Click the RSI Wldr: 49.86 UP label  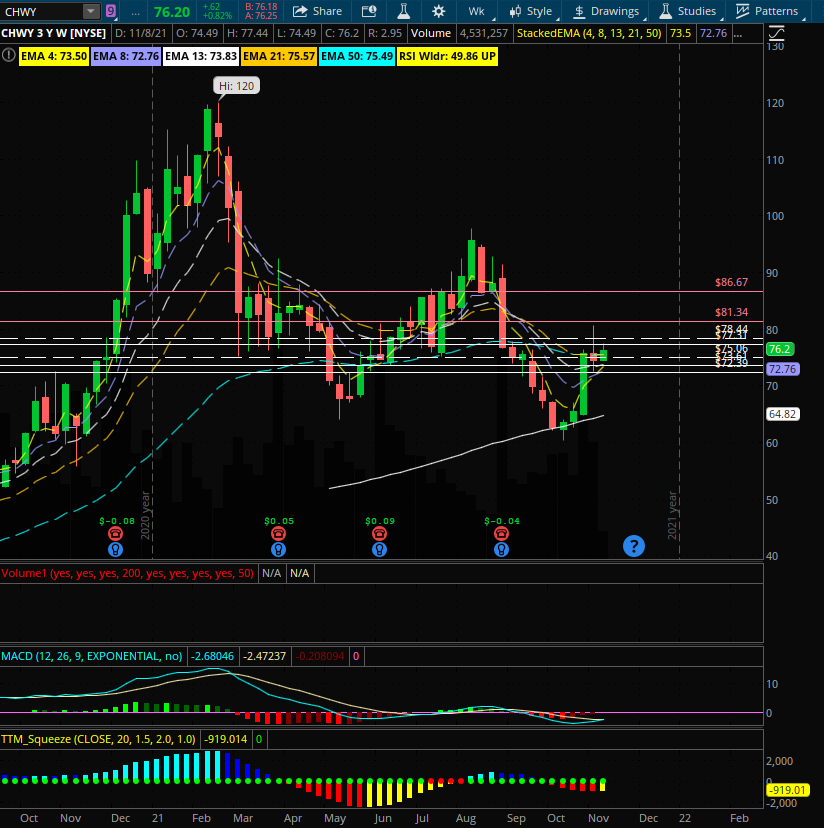(x=447, y=56)
